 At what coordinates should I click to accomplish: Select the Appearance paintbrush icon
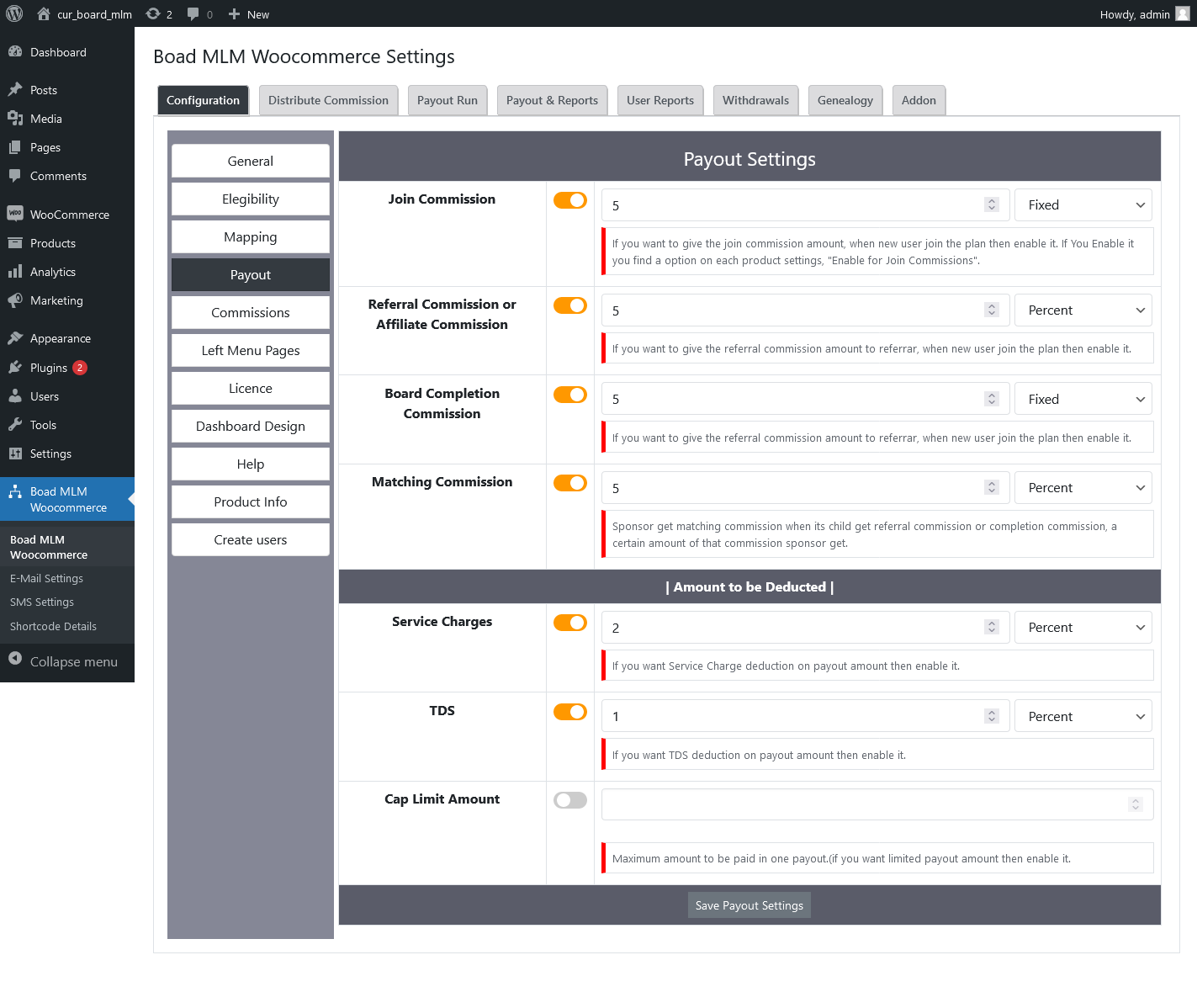click(x=17, y=337)
